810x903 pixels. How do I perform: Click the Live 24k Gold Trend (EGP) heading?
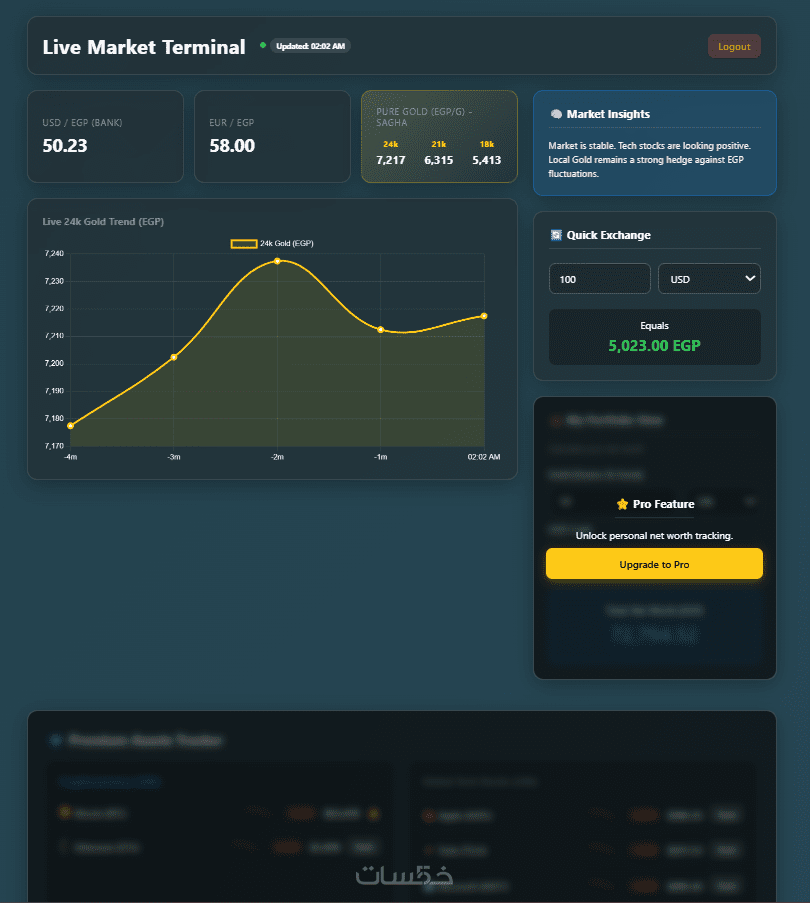[103, 222]
